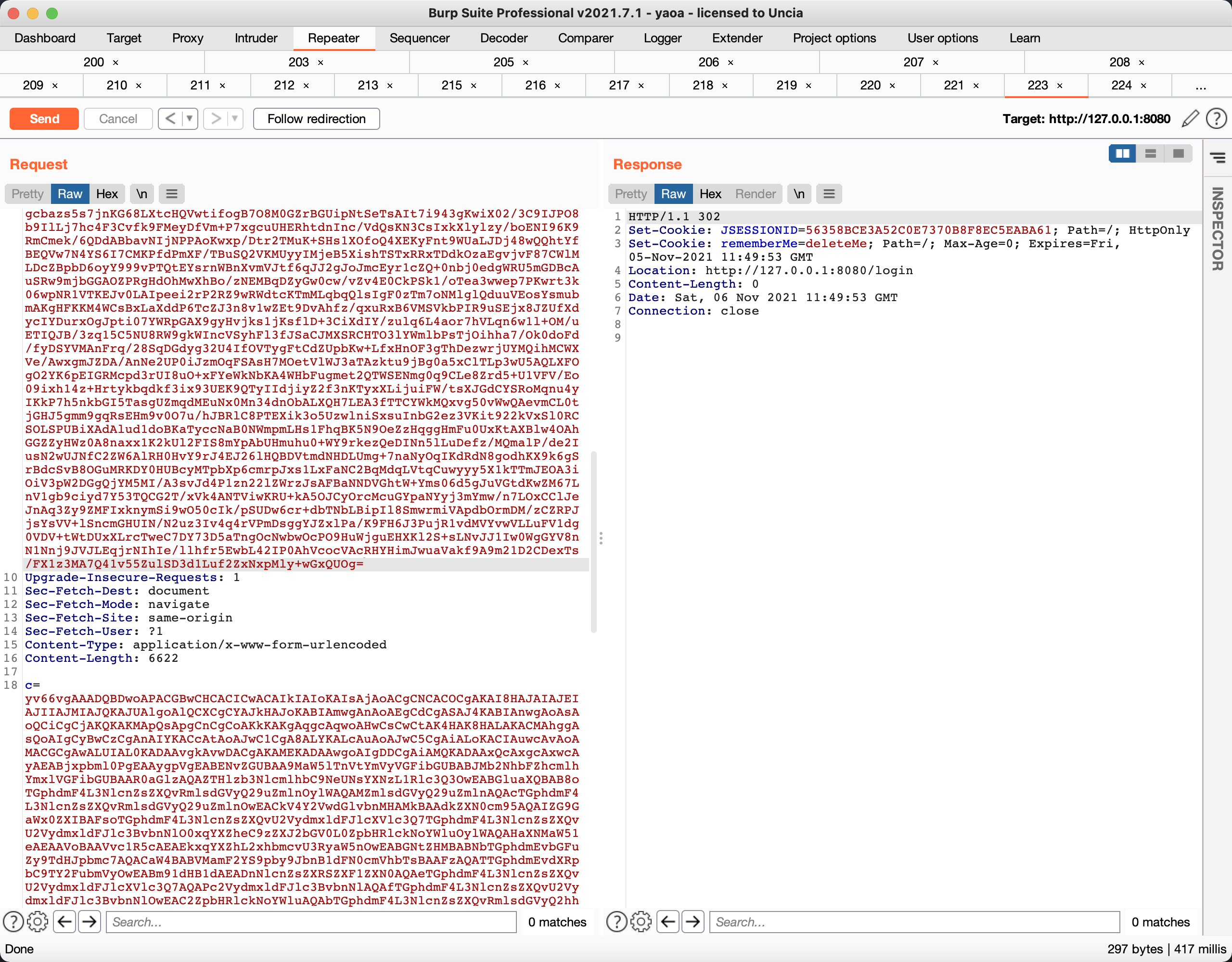This screenshot has height=962, width=1232.
Task: Open the Inspector panel hamburger icon
Action: coord(1218,158)
